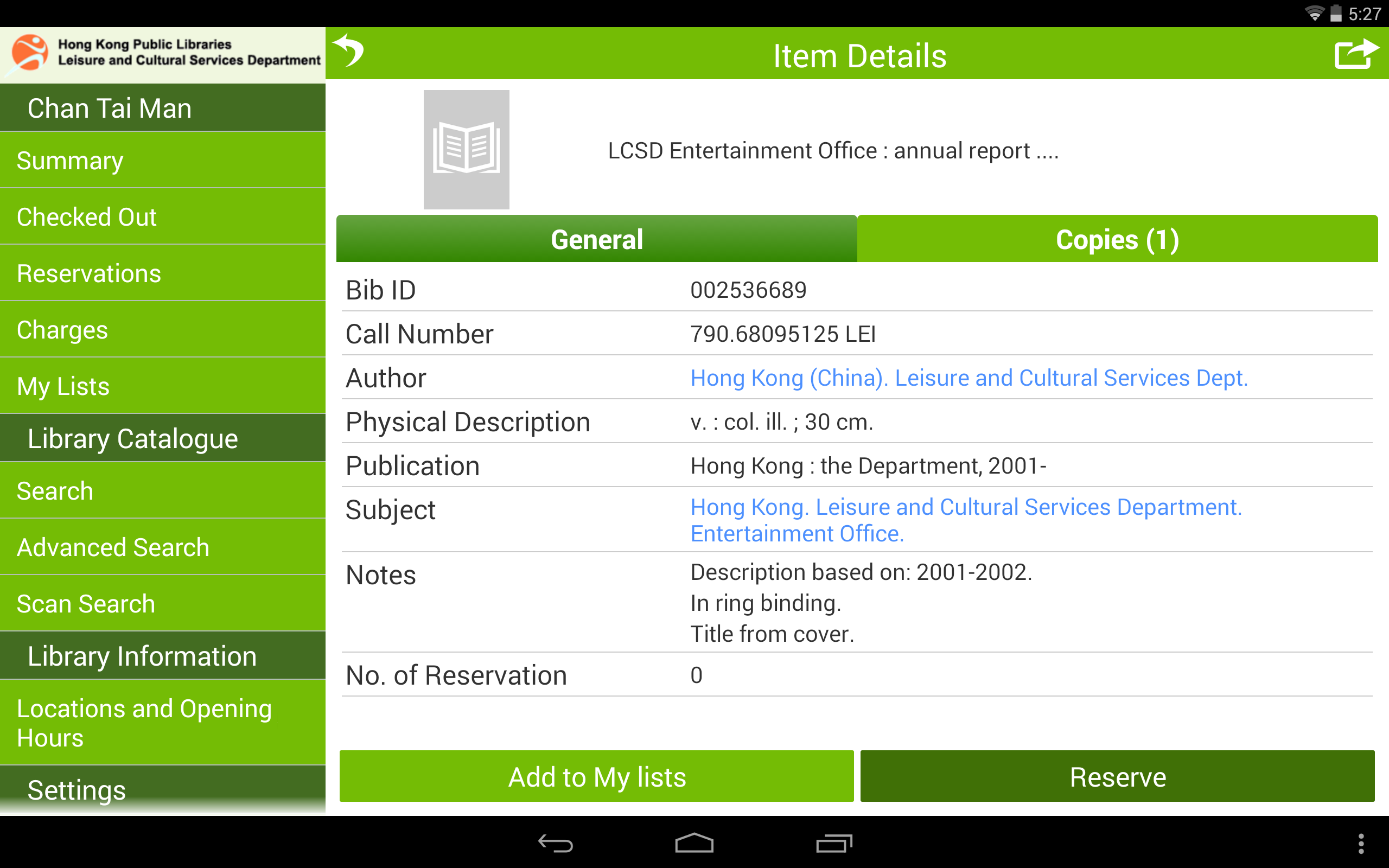The image size is (1389, 868).
Task: Open the share icon in the header
Action: (1356, 53)
